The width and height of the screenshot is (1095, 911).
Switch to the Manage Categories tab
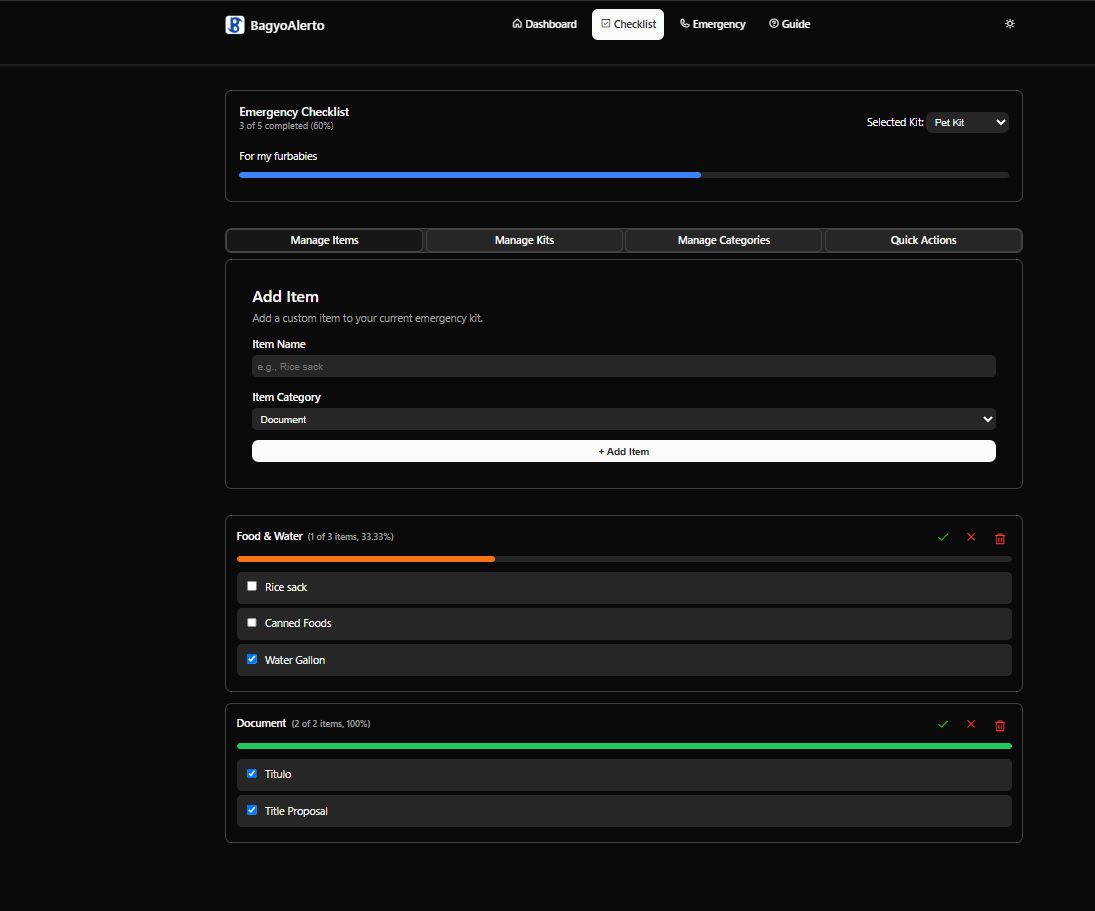click(723, 240)
